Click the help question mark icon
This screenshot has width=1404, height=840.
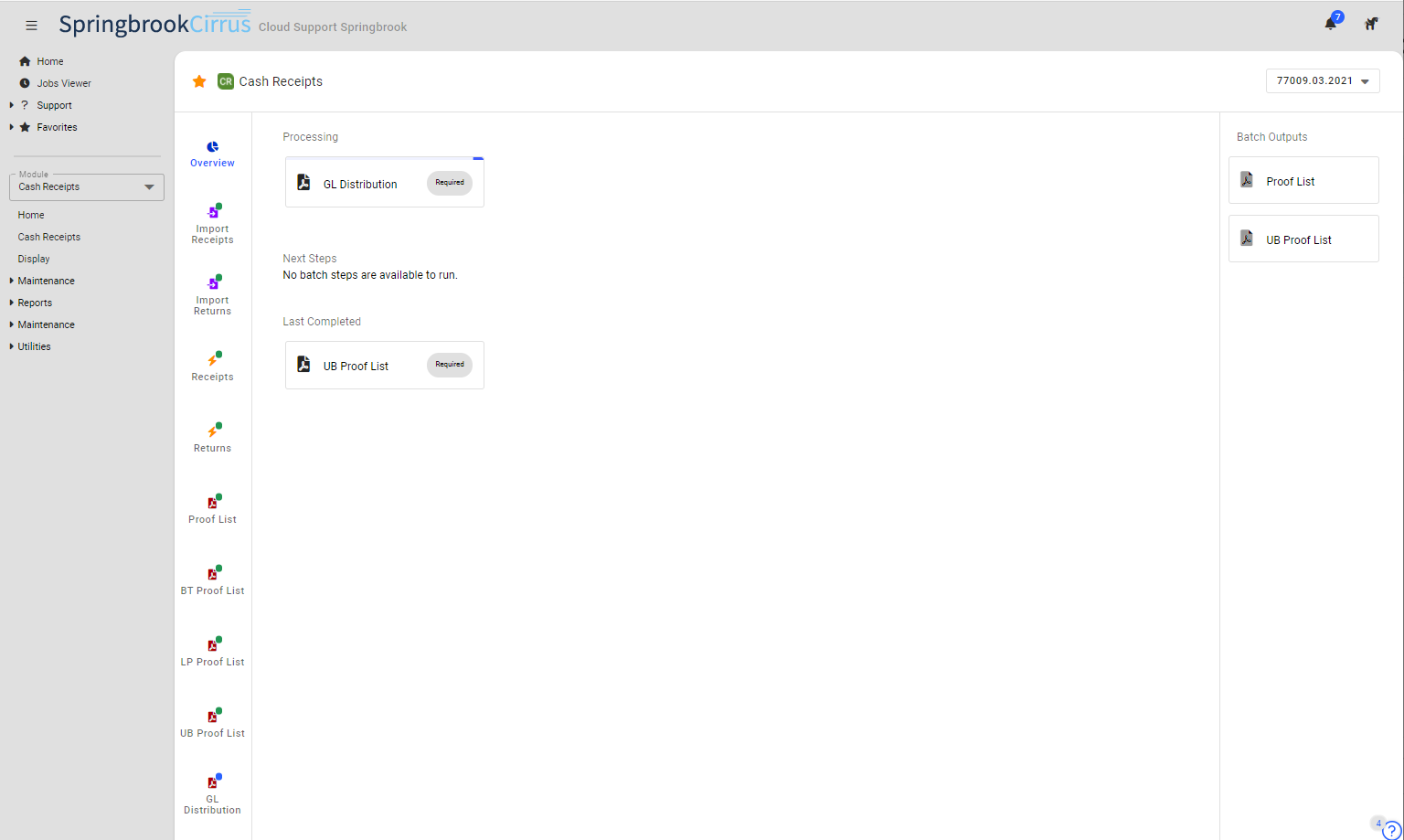1392,830
